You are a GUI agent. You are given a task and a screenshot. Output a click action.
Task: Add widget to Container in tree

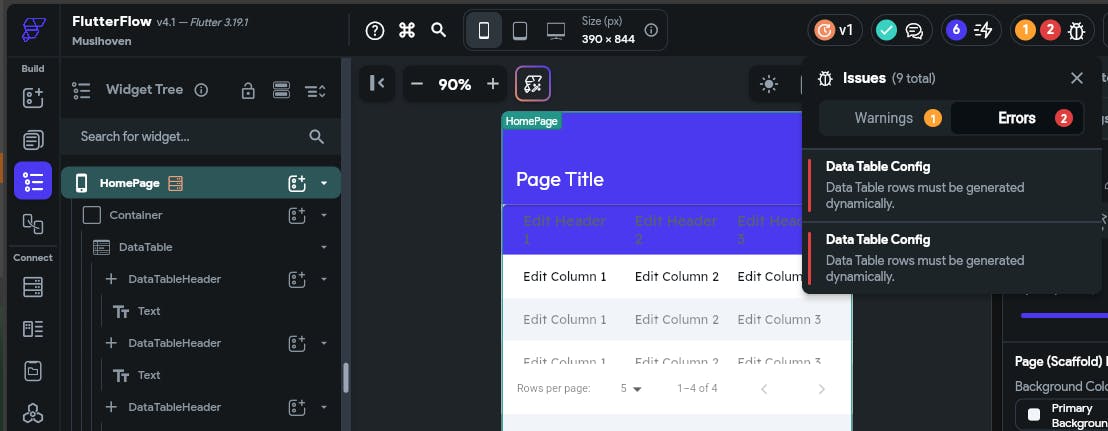click(296, 215)
